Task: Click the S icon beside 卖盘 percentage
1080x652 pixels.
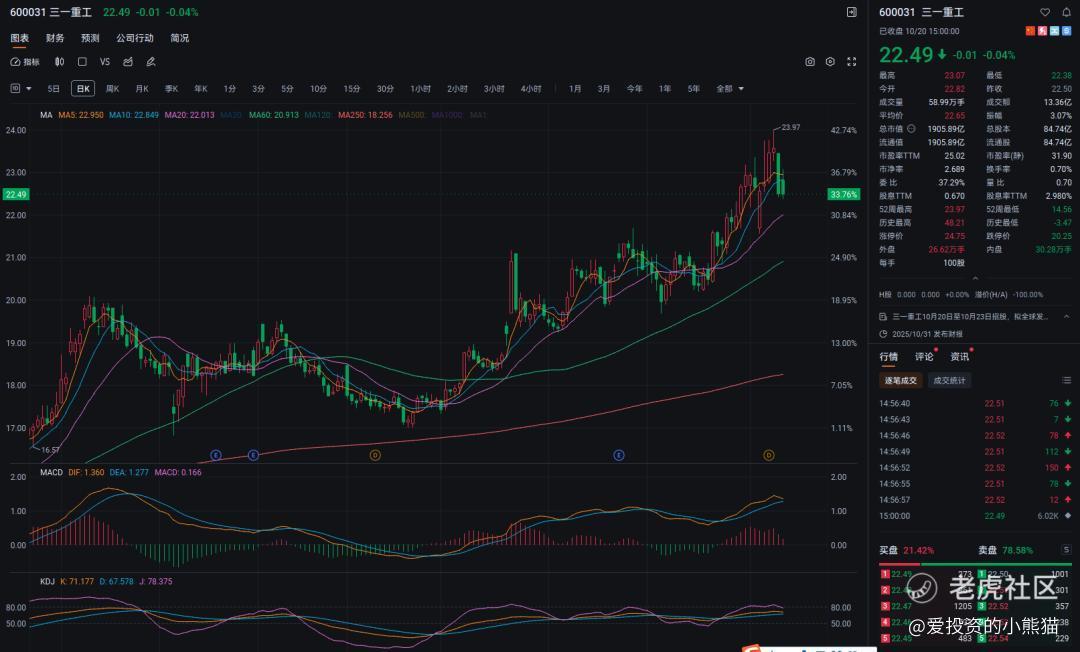Action: coord(1066,549)
